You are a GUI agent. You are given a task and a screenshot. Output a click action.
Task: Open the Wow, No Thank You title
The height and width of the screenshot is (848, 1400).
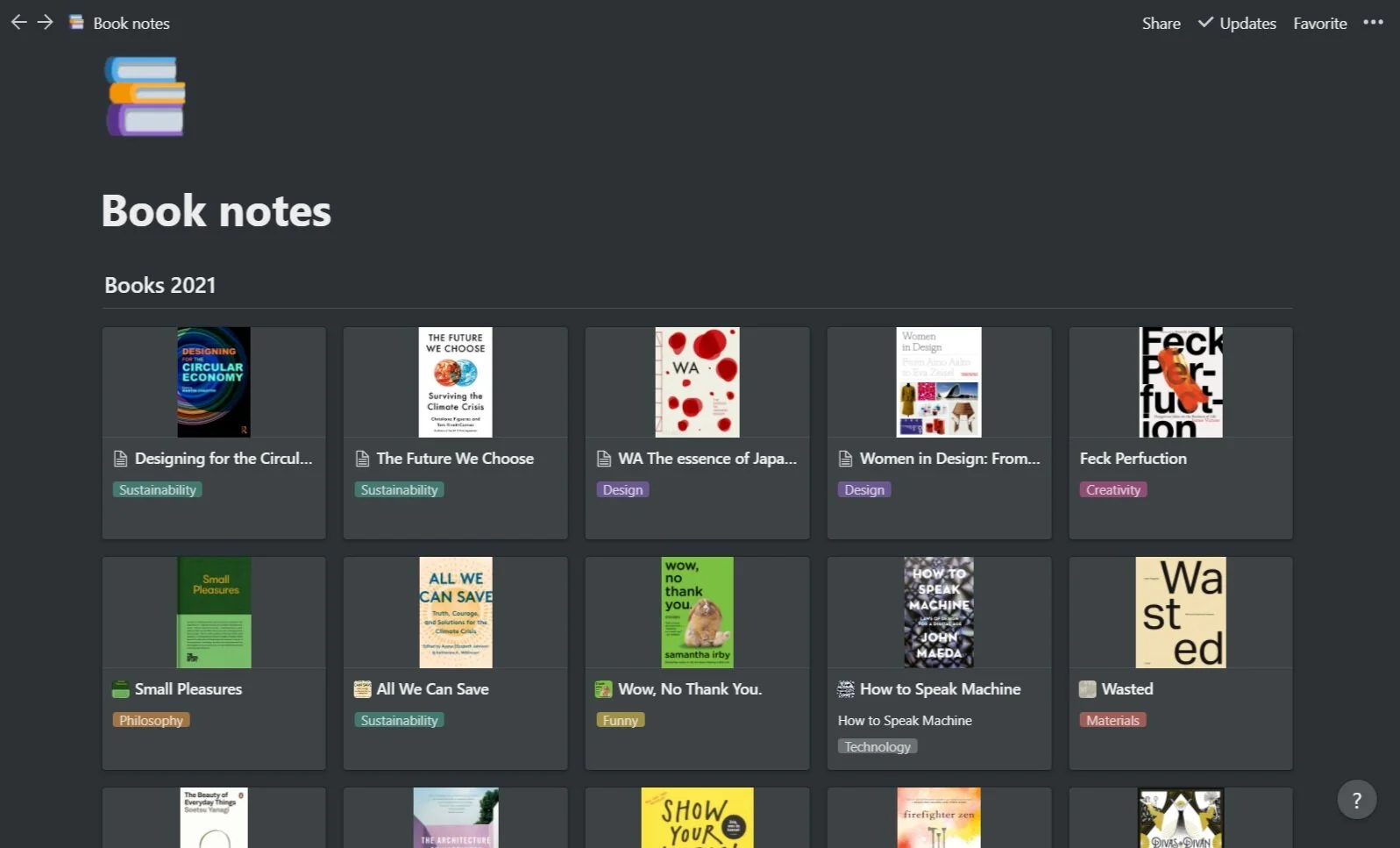coord(690,689)
